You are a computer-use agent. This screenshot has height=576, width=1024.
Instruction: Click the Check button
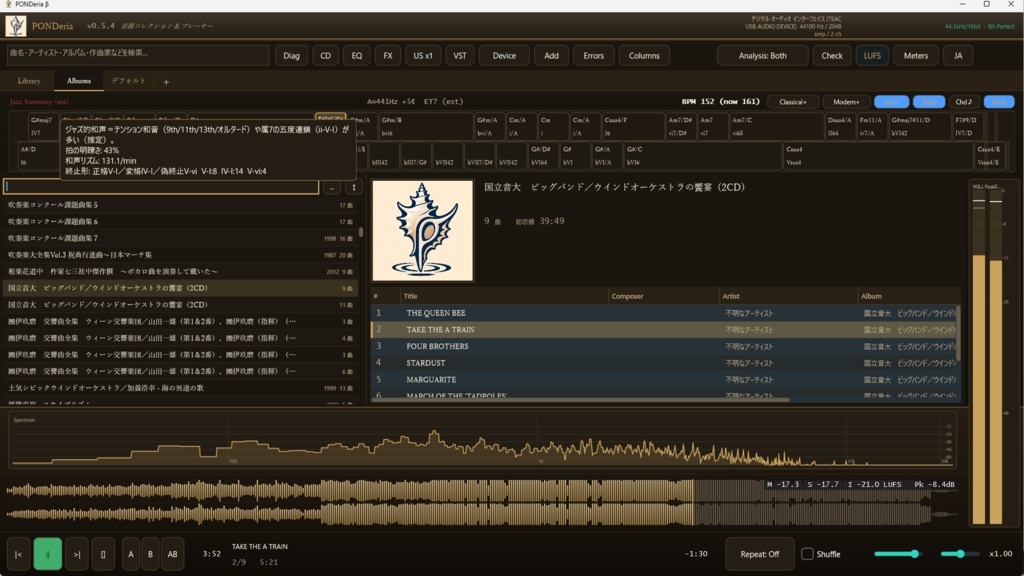831,56
